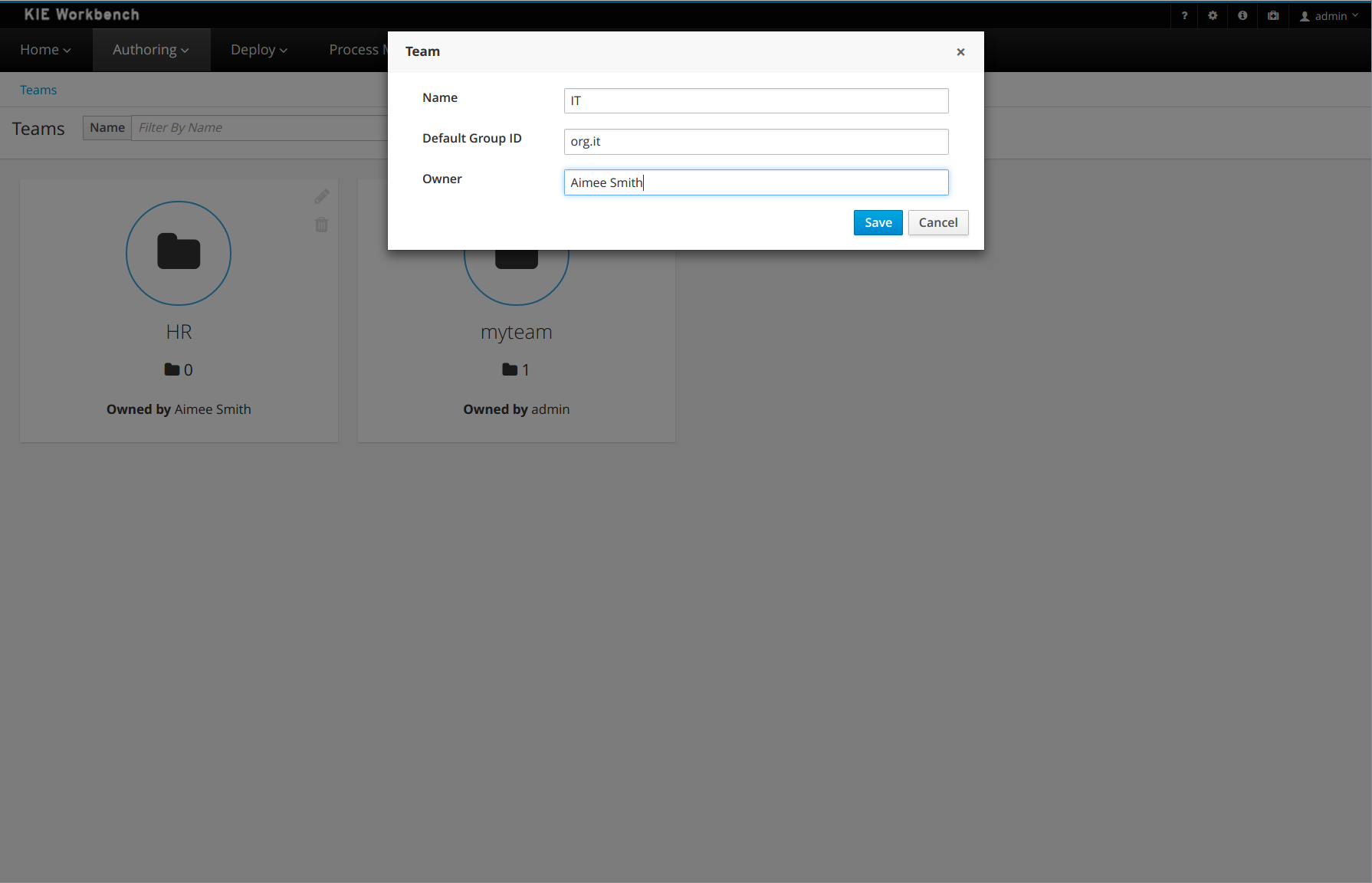Click the Name input field containing IT

tap(756, 100)
